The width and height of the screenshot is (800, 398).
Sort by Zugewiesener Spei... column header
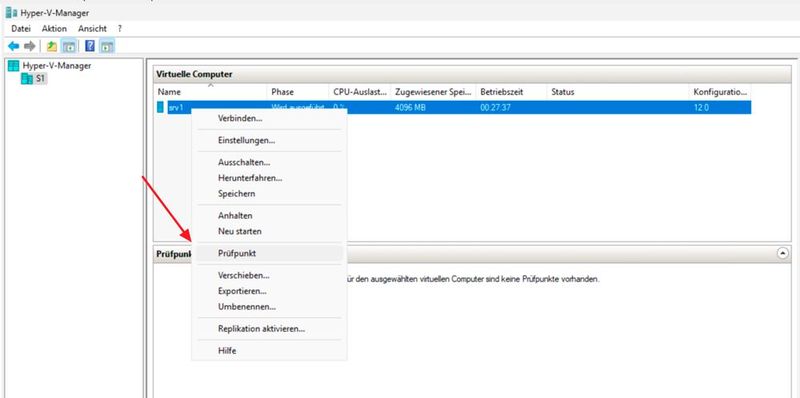[433, 92]
